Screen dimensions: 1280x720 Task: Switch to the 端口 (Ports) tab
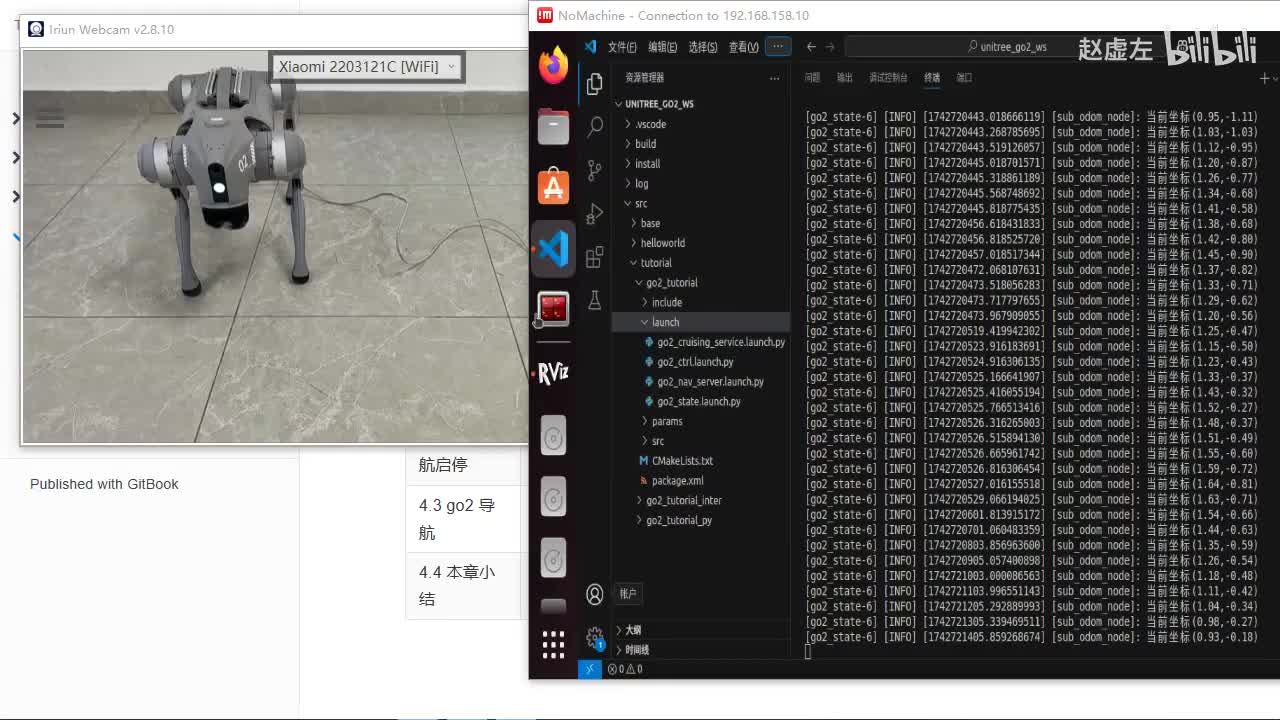[964, 78]
